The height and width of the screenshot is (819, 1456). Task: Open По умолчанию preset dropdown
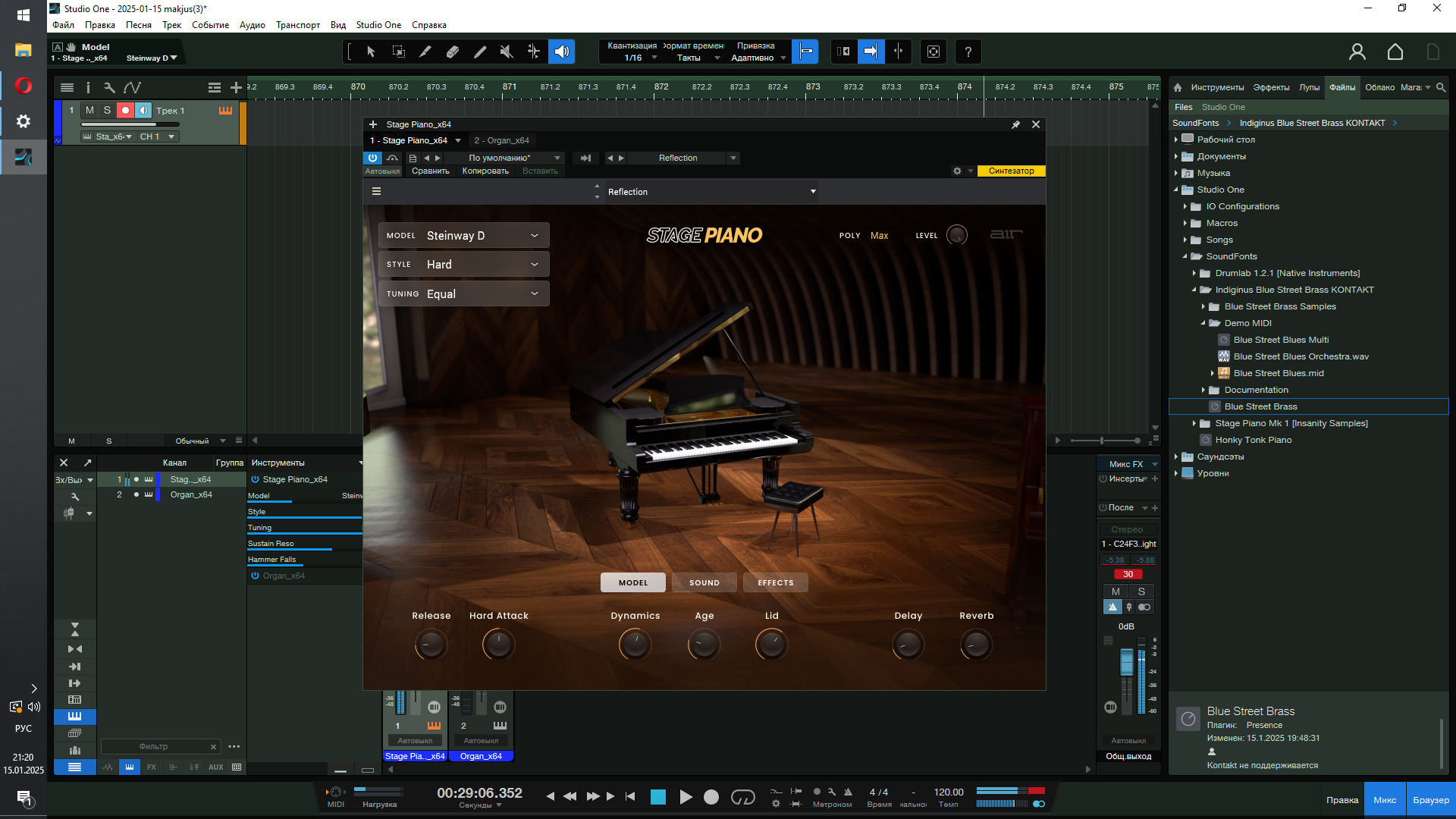504,158
